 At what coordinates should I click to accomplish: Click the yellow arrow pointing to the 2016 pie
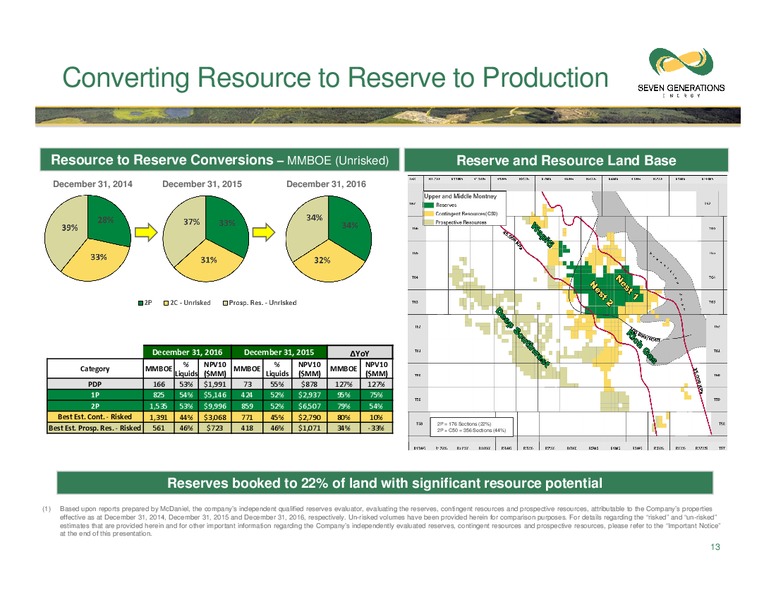[x=263, y=232]
